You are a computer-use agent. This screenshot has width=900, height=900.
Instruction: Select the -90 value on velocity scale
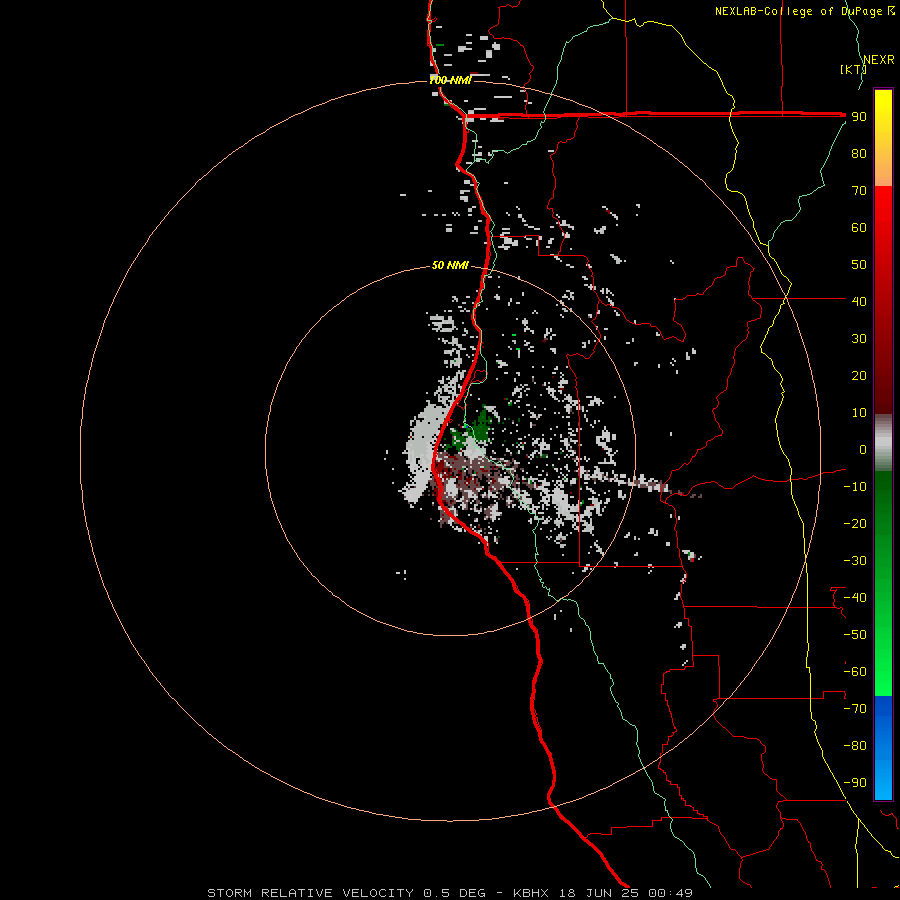pos(855,783)
